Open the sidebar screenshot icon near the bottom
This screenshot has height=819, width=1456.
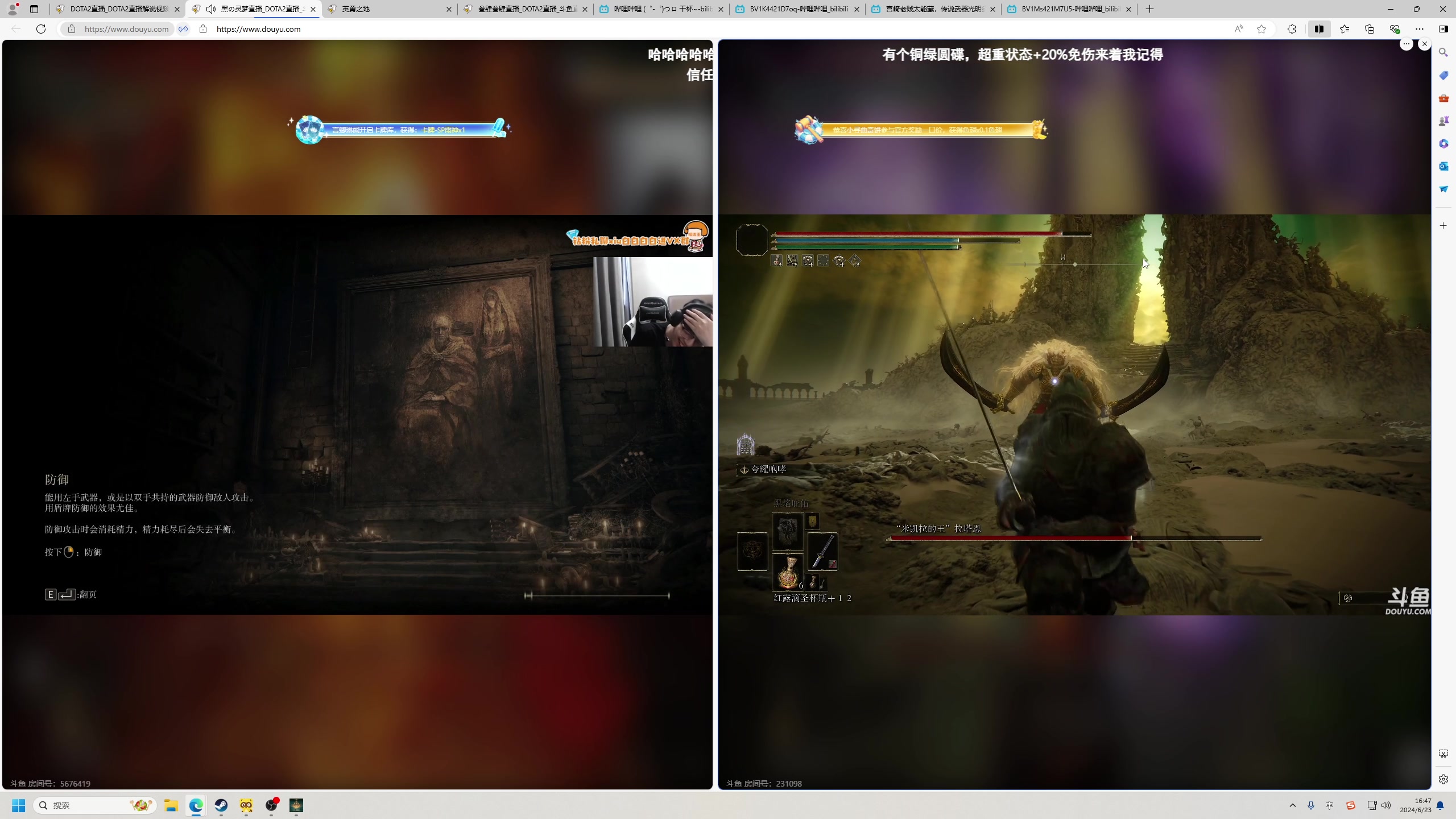(1443, 754)
